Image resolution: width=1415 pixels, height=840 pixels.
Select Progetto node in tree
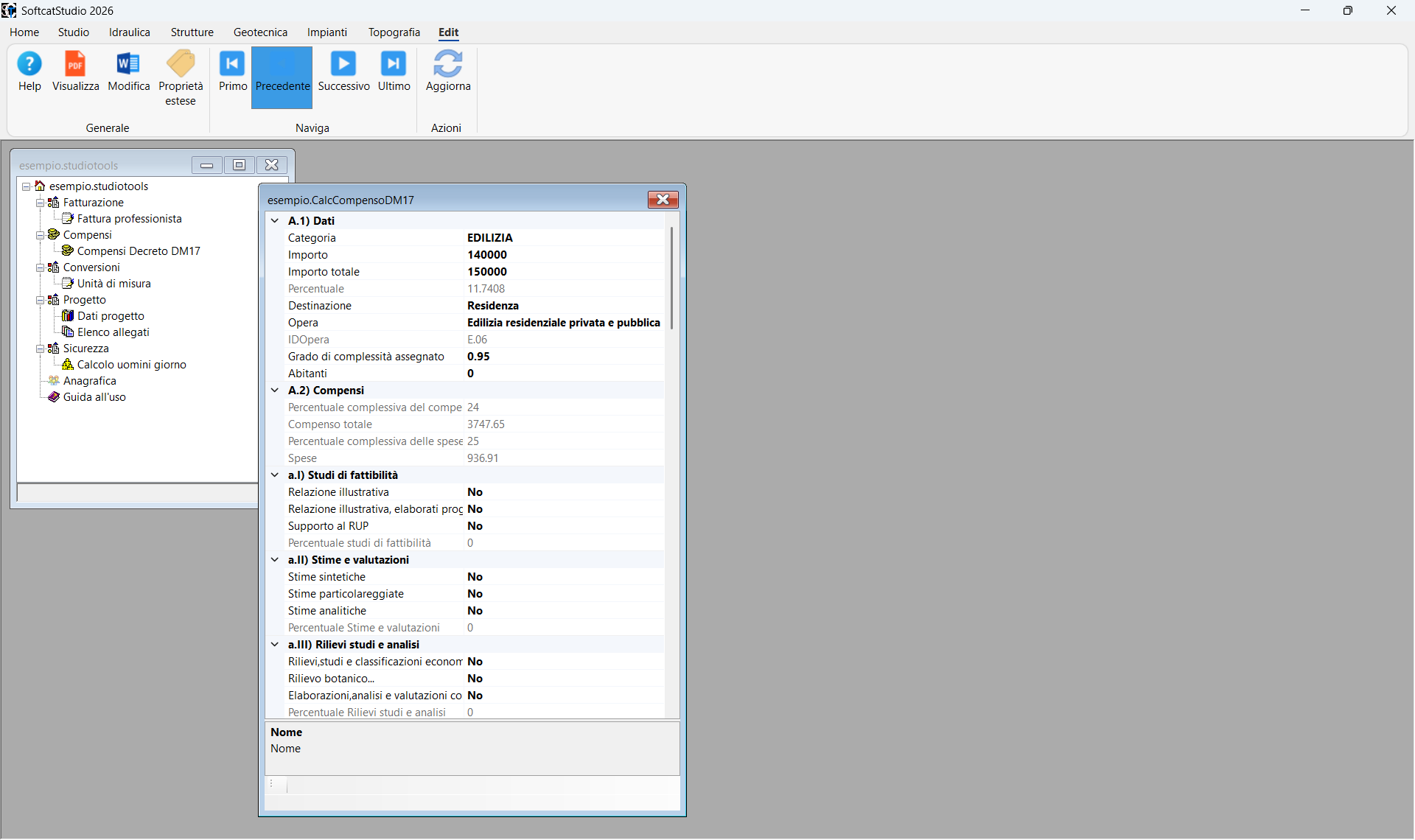tap(85, 300)
